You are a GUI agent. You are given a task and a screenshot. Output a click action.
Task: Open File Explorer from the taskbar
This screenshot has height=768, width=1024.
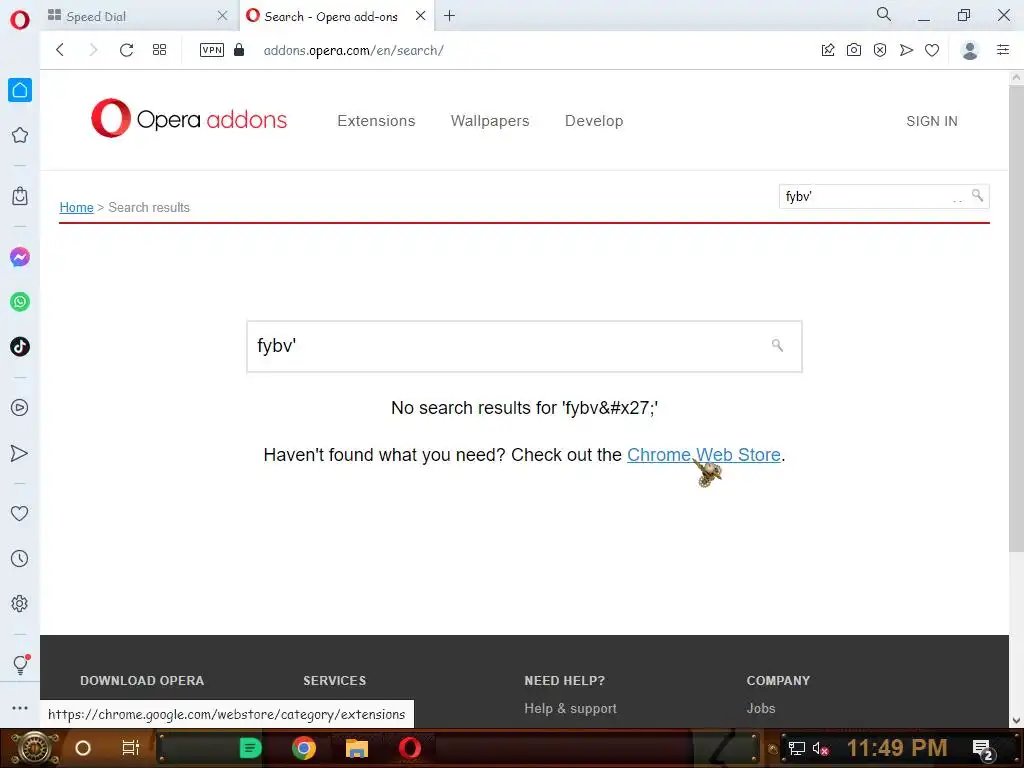pos(357,748)
